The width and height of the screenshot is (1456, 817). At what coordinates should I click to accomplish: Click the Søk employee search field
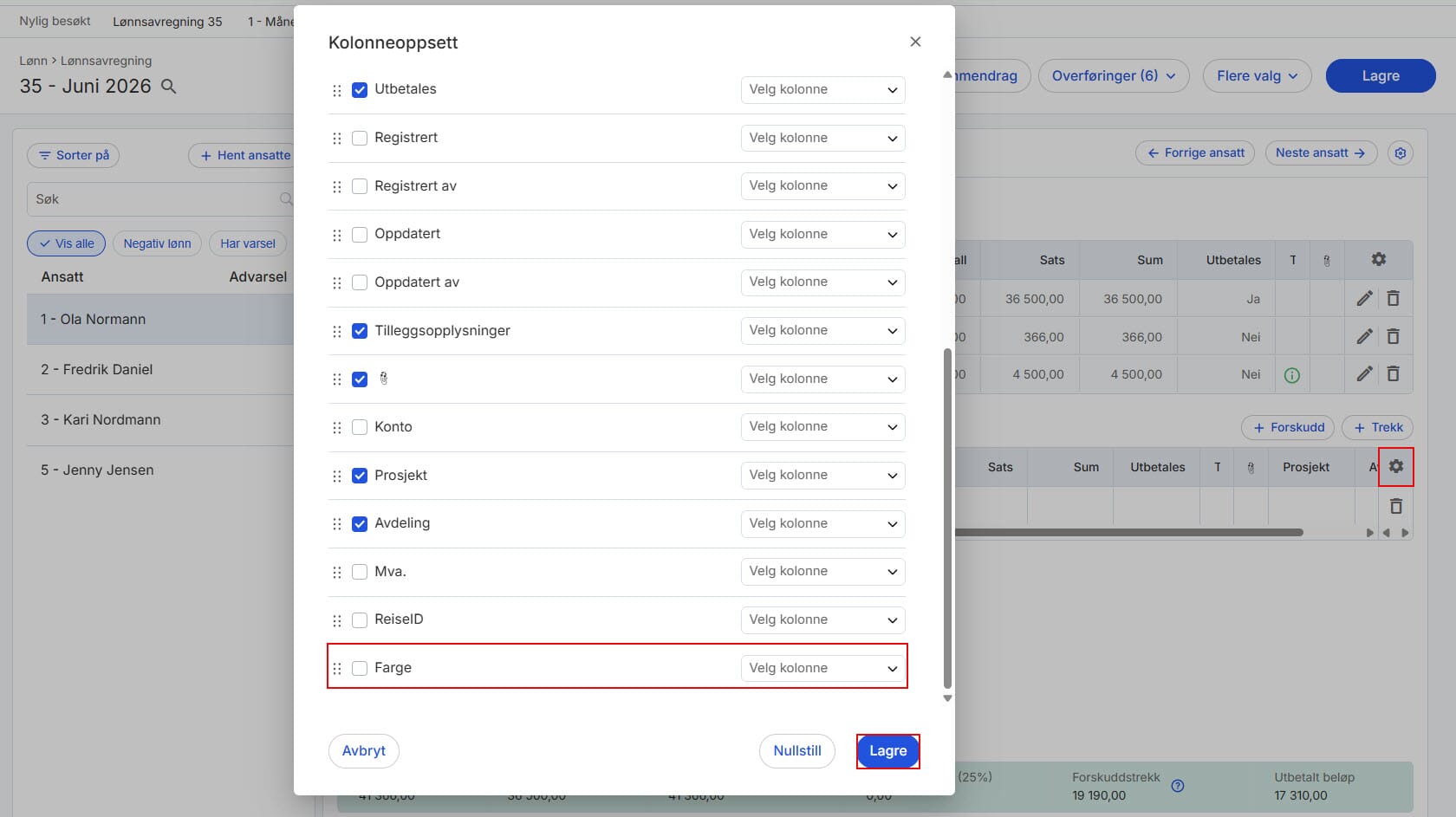coord(160,199)
